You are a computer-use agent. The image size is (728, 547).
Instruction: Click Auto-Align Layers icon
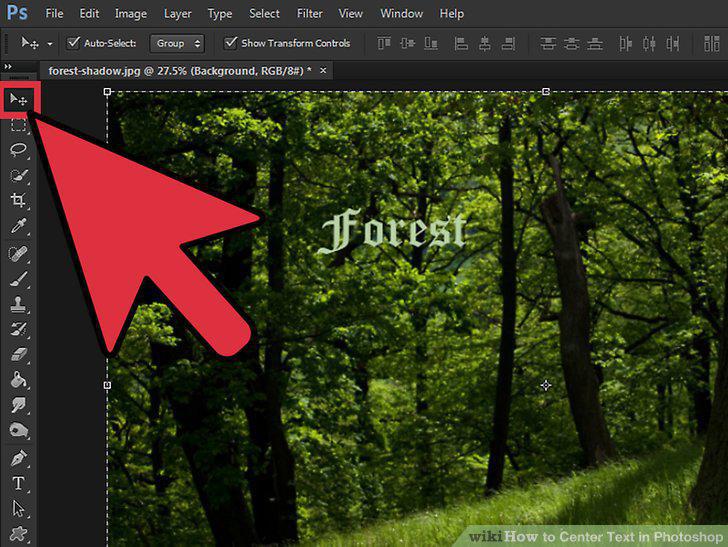tap(711, 43)
